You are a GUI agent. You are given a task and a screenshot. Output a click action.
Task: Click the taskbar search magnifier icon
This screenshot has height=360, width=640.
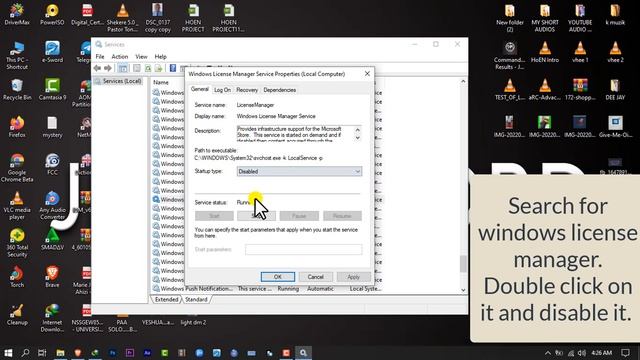pos(25,353)
